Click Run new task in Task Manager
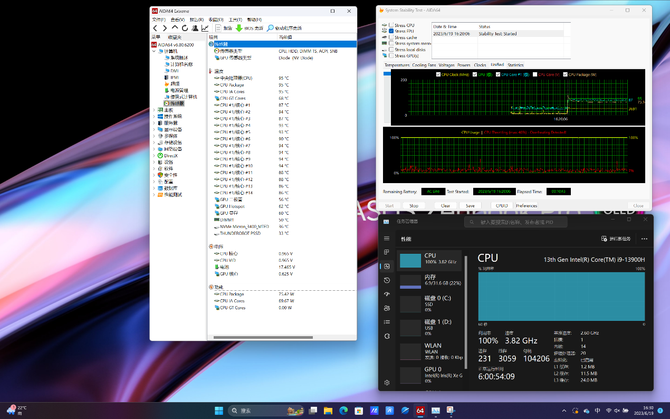The width and height of the screenshot is (670, 419). pos(616,239)
